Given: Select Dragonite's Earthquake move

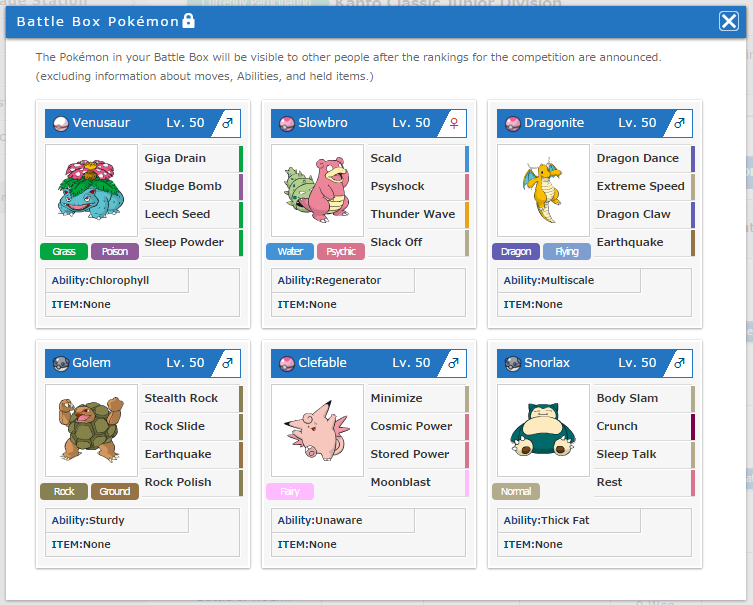Looking at the screenshot, I should (x=644, y=242).
